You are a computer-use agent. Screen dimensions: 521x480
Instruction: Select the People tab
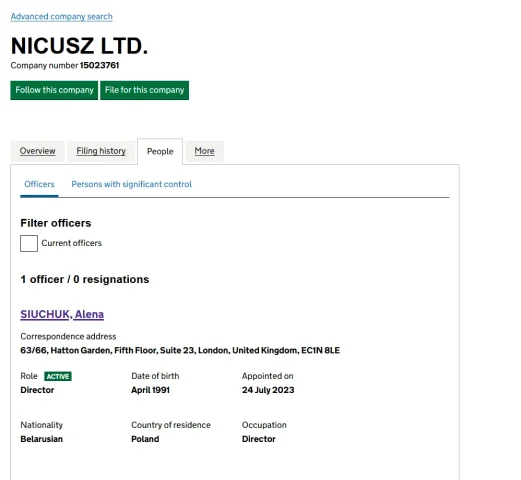click(160, 152)
